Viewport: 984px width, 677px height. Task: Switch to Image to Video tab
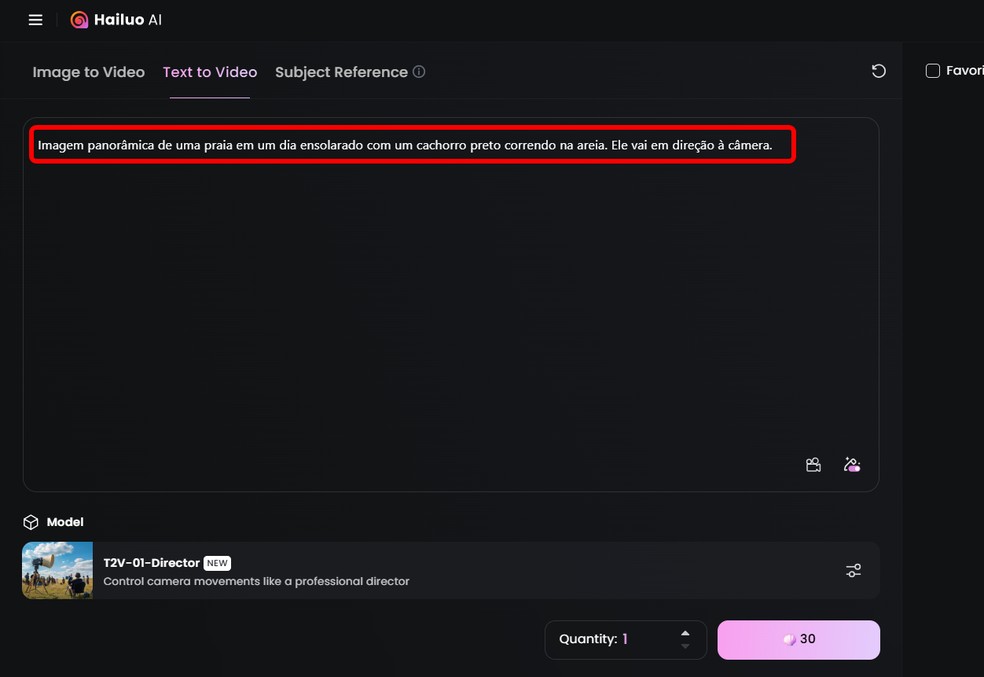[88, 72]
